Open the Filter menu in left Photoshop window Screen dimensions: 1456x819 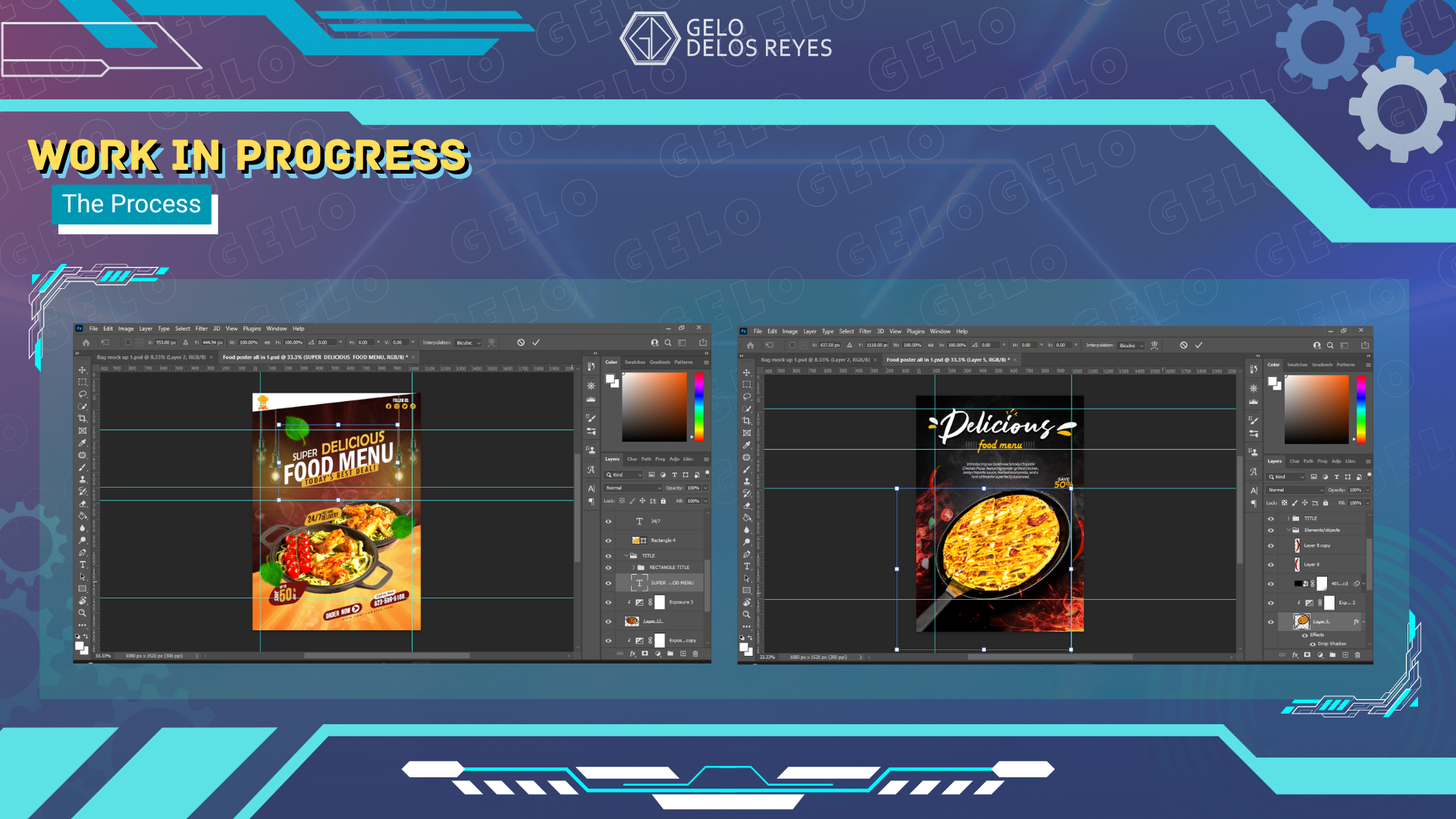[201, 329]
